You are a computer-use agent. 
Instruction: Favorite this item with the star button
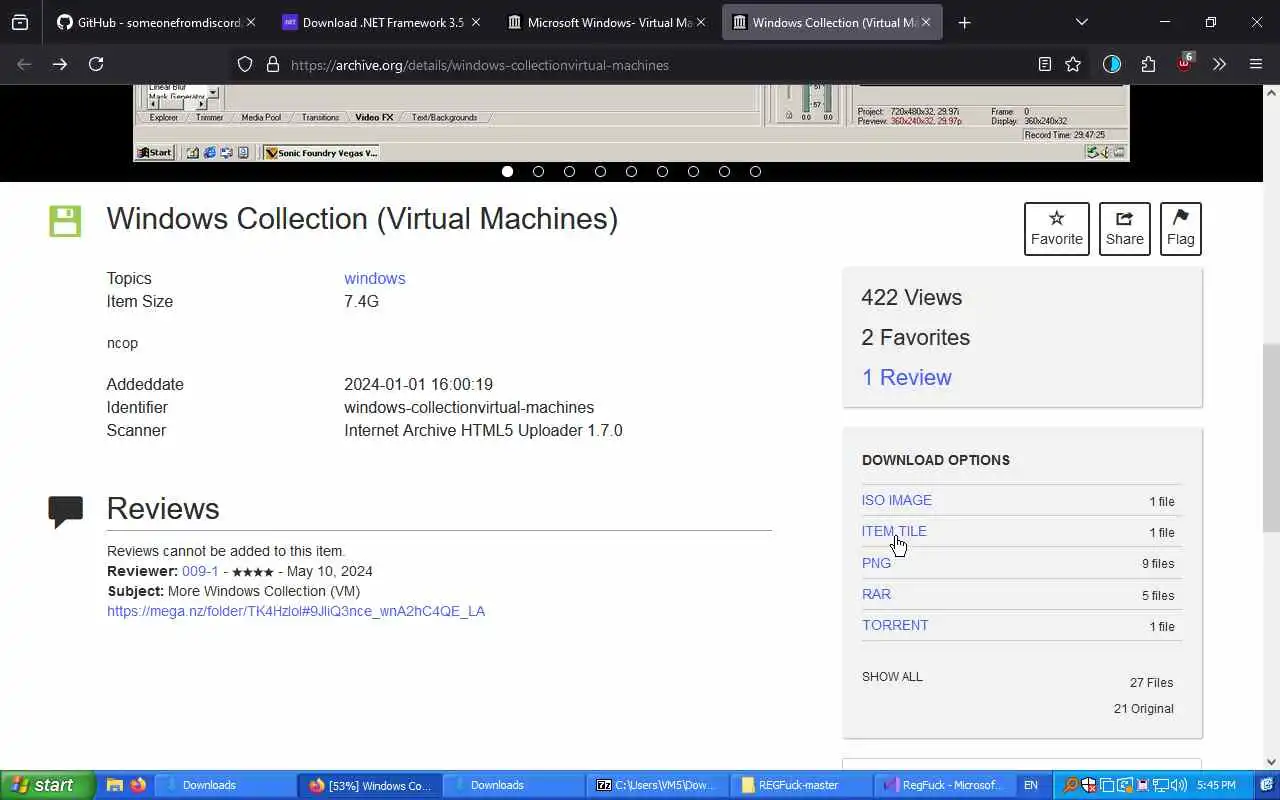pos(1056,228)
